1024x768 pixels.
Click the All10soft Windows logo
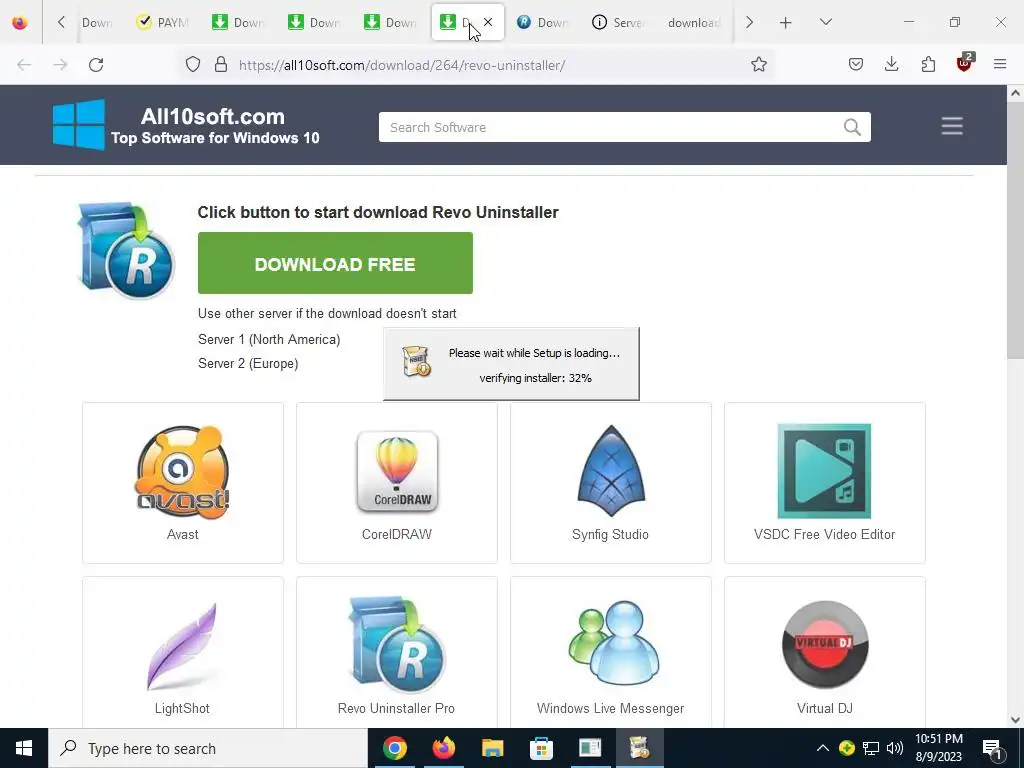(x=78, y=125)
